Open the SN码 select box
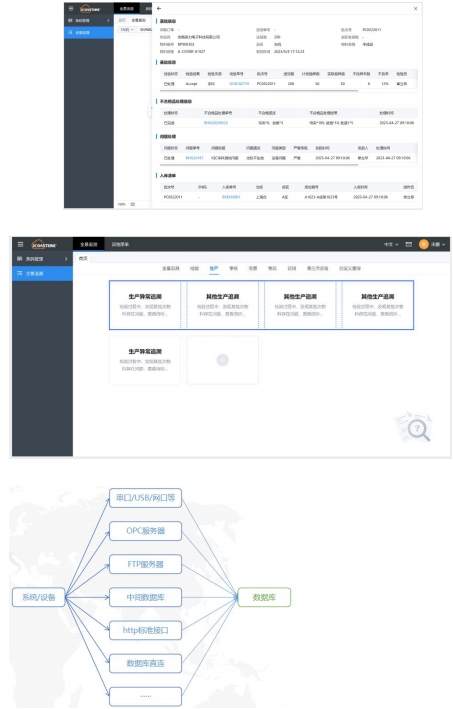 pyautogui.click(x=127, y=29)
